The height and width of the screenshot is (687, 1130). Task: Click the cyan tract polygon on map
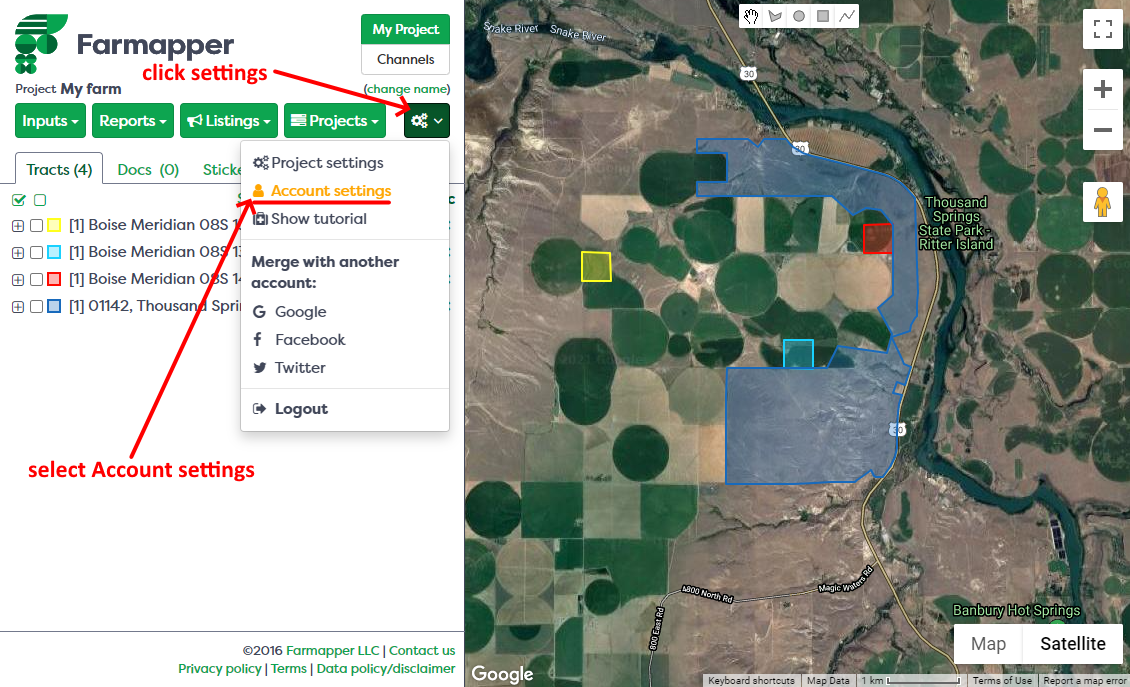(798, 353)
